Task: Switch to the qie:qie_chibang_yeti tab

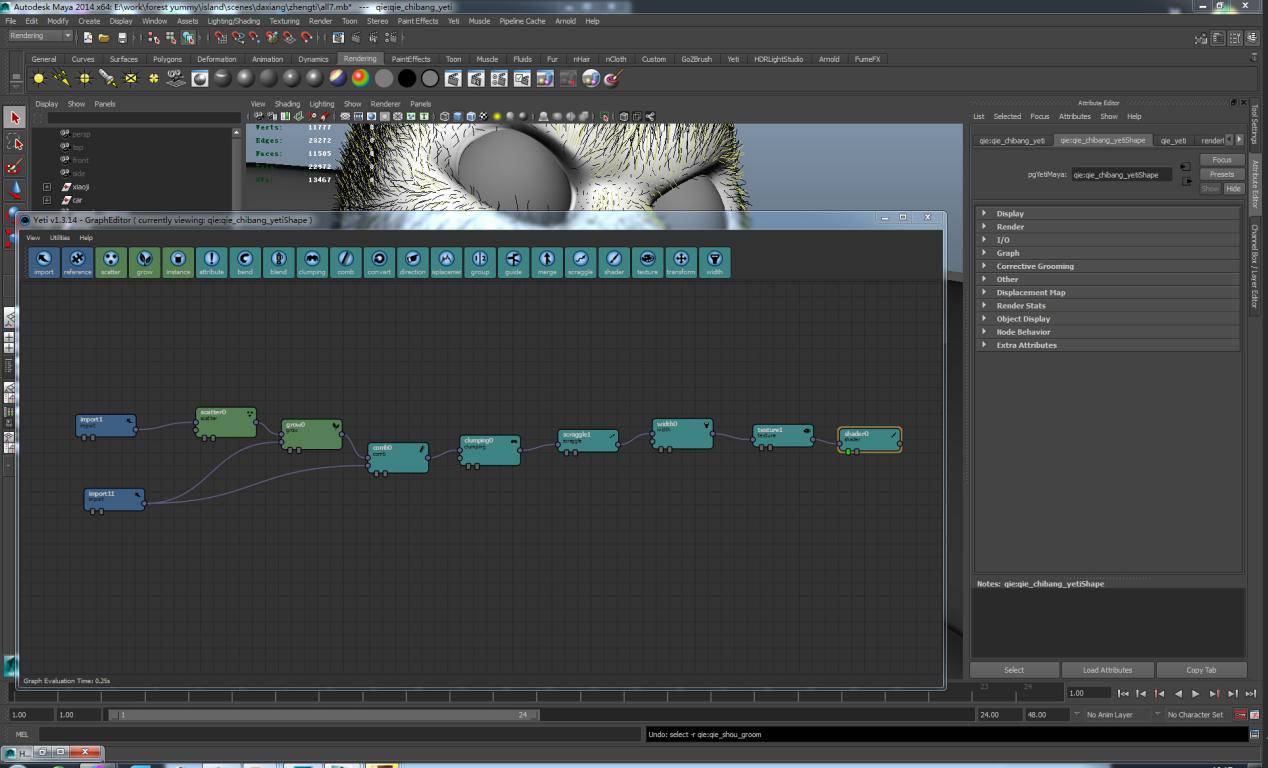Action: point(1011,140)
